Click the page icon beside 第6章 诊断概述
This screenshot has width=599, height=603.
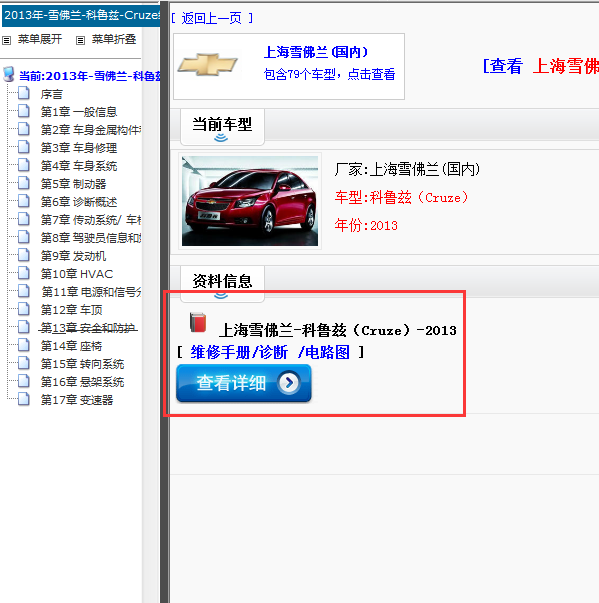point(24,201)
